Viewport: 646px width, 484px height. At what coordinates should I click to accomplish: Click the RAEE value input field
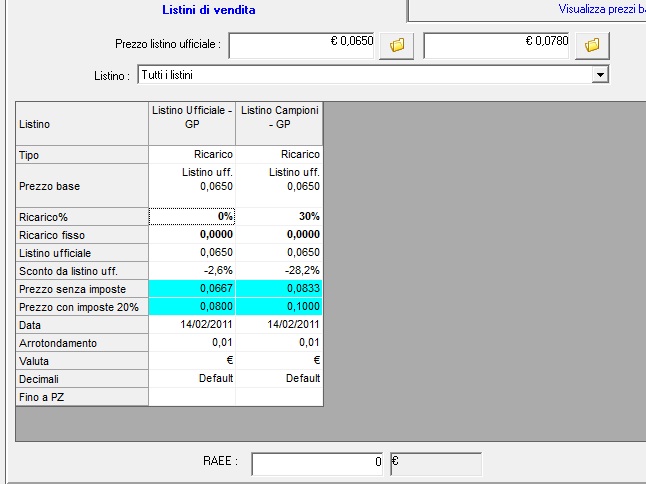(x=318, y=464)
